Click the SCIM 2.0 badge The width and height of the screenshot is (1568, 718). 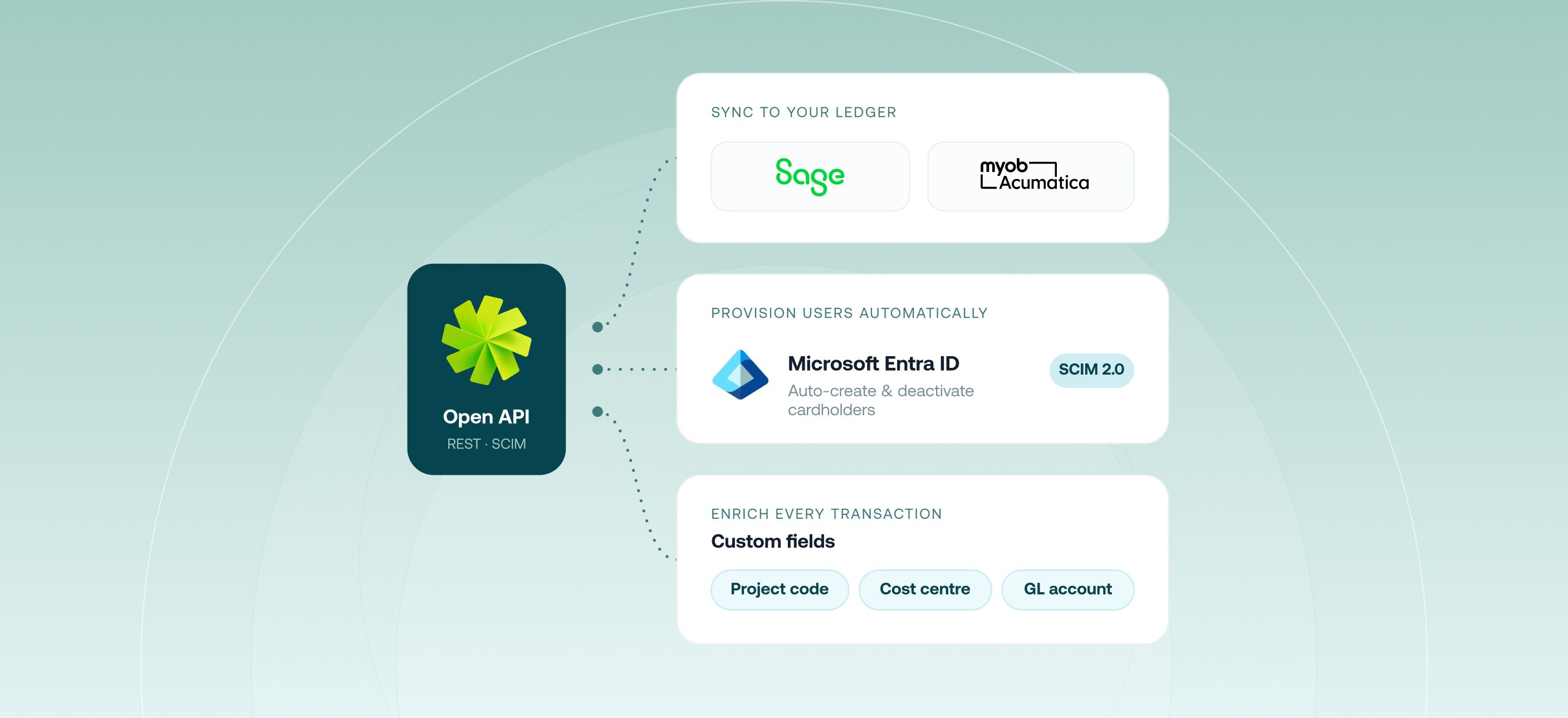(1091, 370)
